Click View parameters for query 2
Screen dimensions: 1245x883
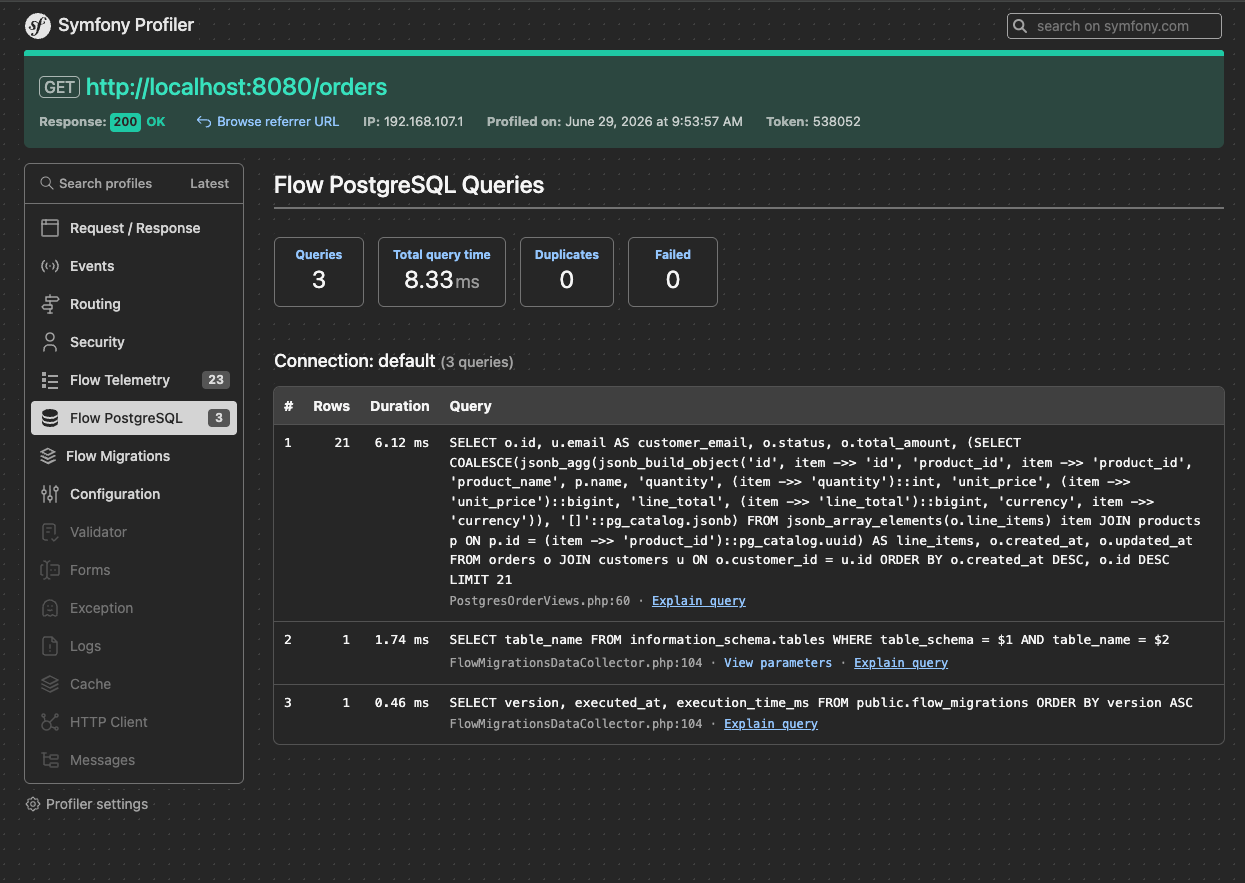(x=778, y=663)
